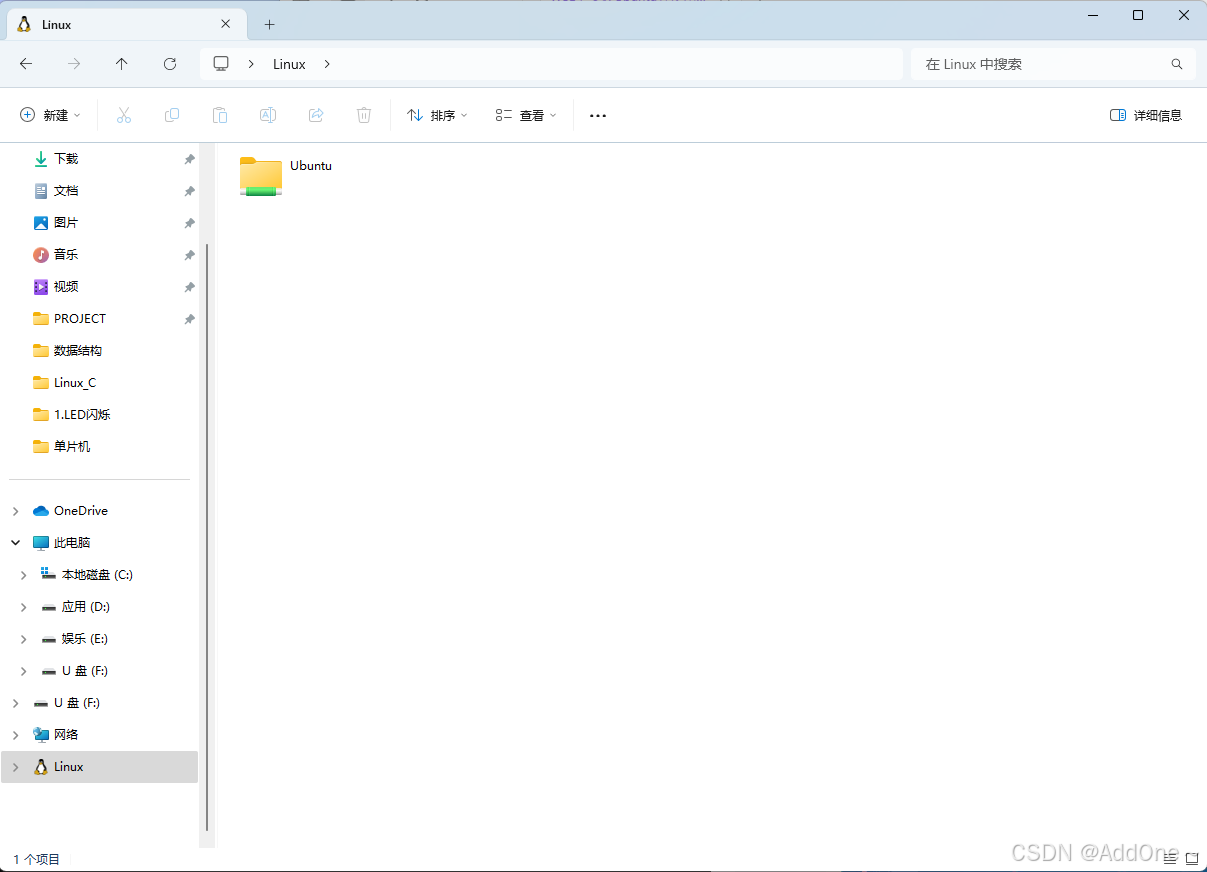Click the Delete trash icon

[364, 115]
